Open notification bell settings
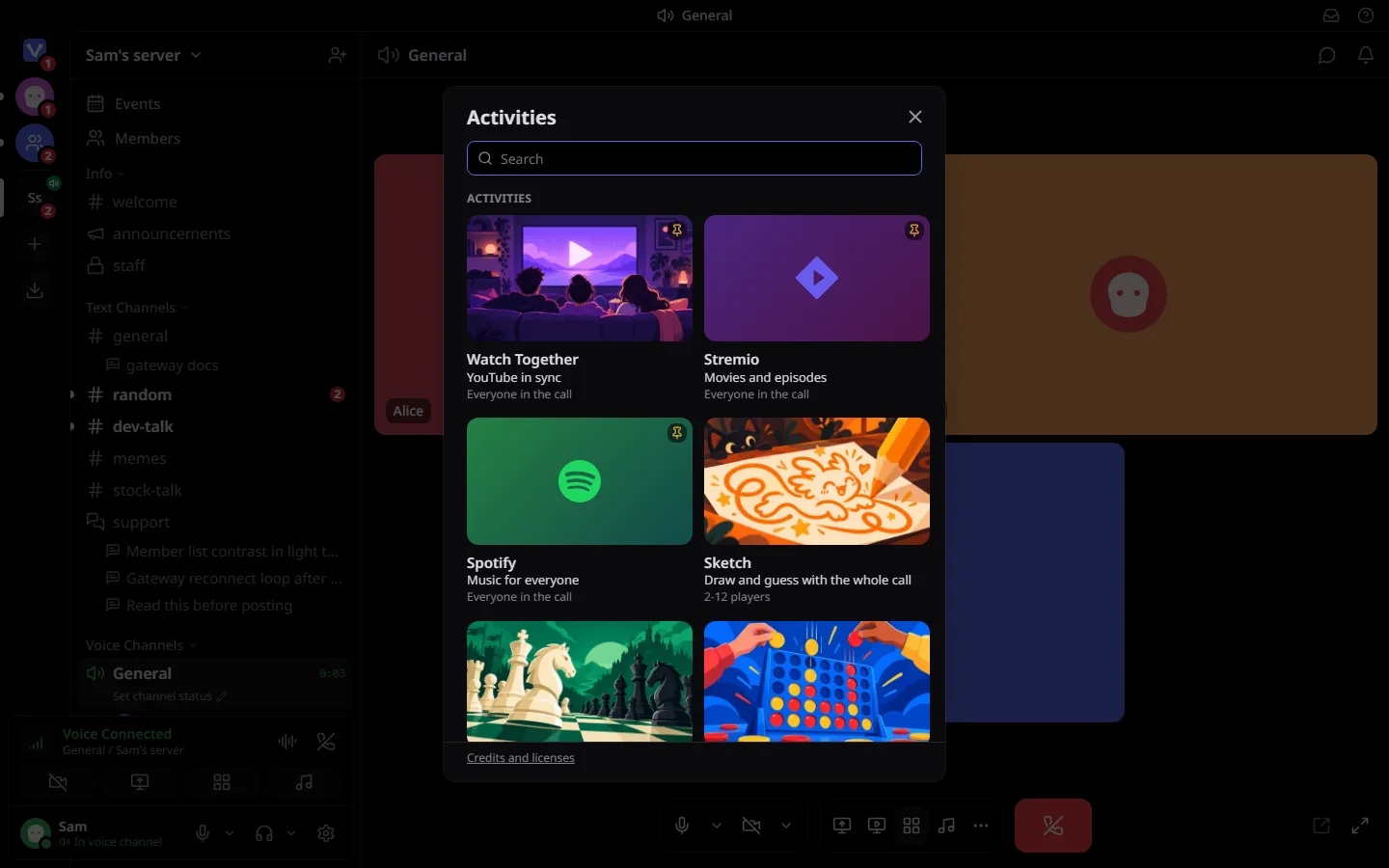The image size is (1389, 868). (x=1366, y=55)
